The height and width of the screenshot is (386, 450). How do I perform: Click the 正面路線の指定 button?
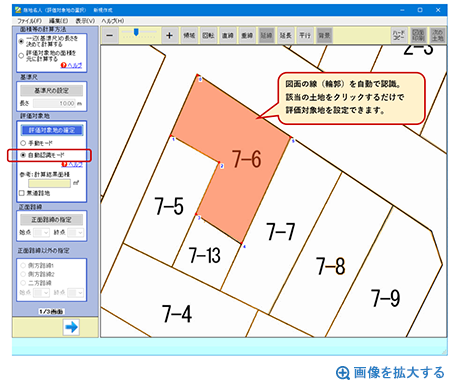click(52, 220)
